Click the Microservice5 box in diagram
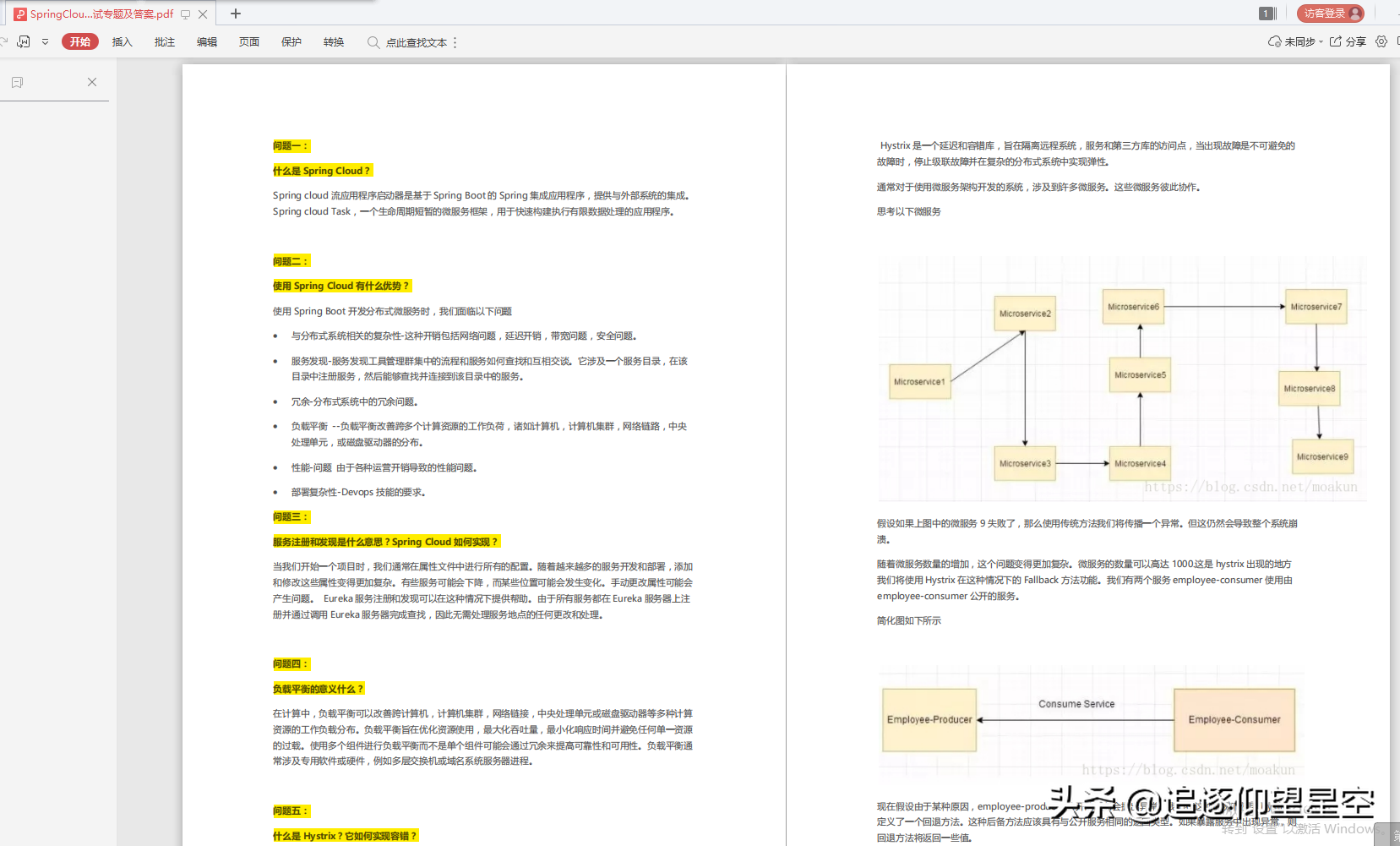Screen dimensions: 1400x846 (x=1140, y=375)
